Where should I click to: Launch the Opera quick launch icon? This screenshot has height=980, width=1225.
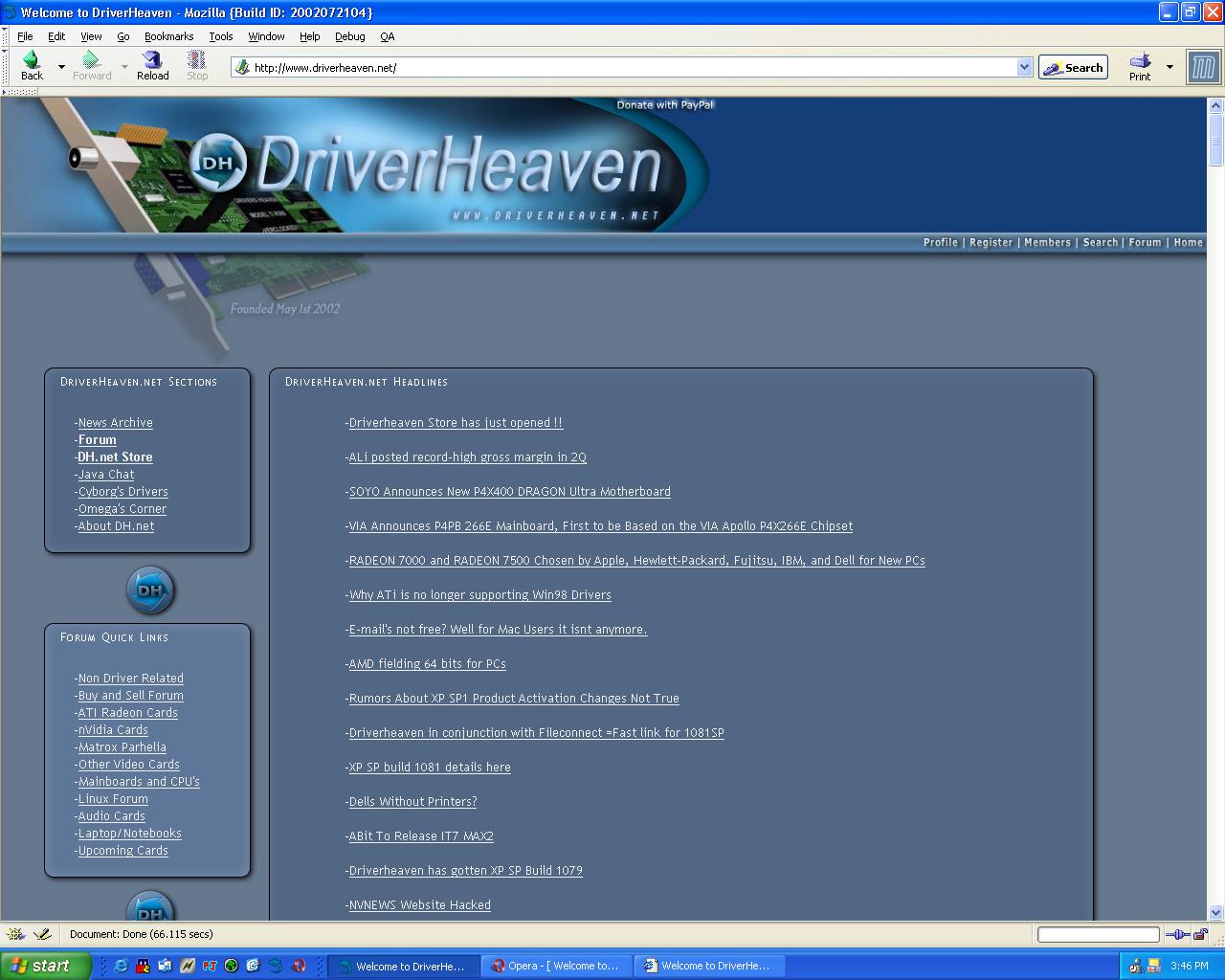pos(299,966)
